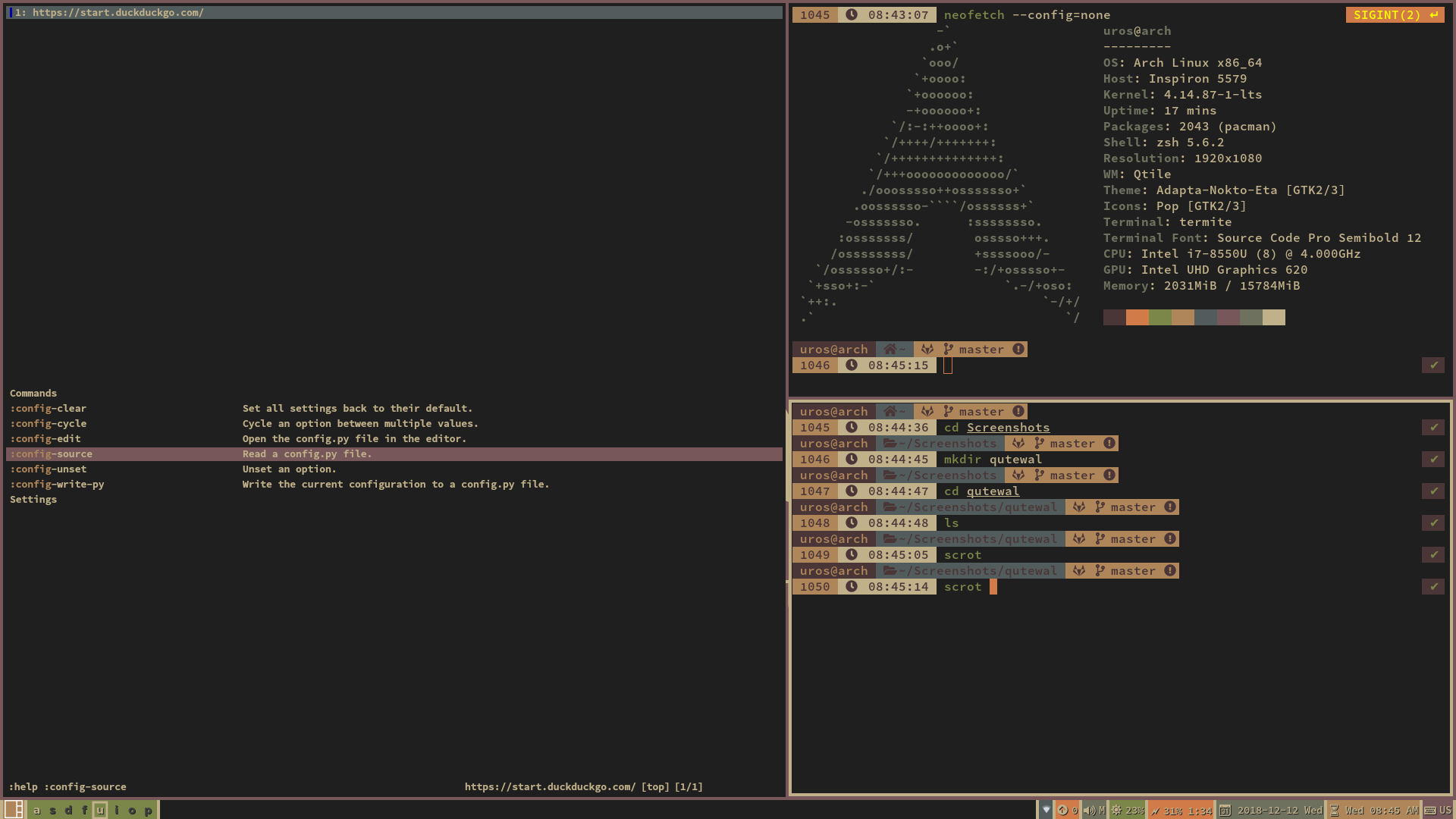This screenshot has height=819, width=1456.
Task: Switch to workspace 'a'
Action: (36, 810)
